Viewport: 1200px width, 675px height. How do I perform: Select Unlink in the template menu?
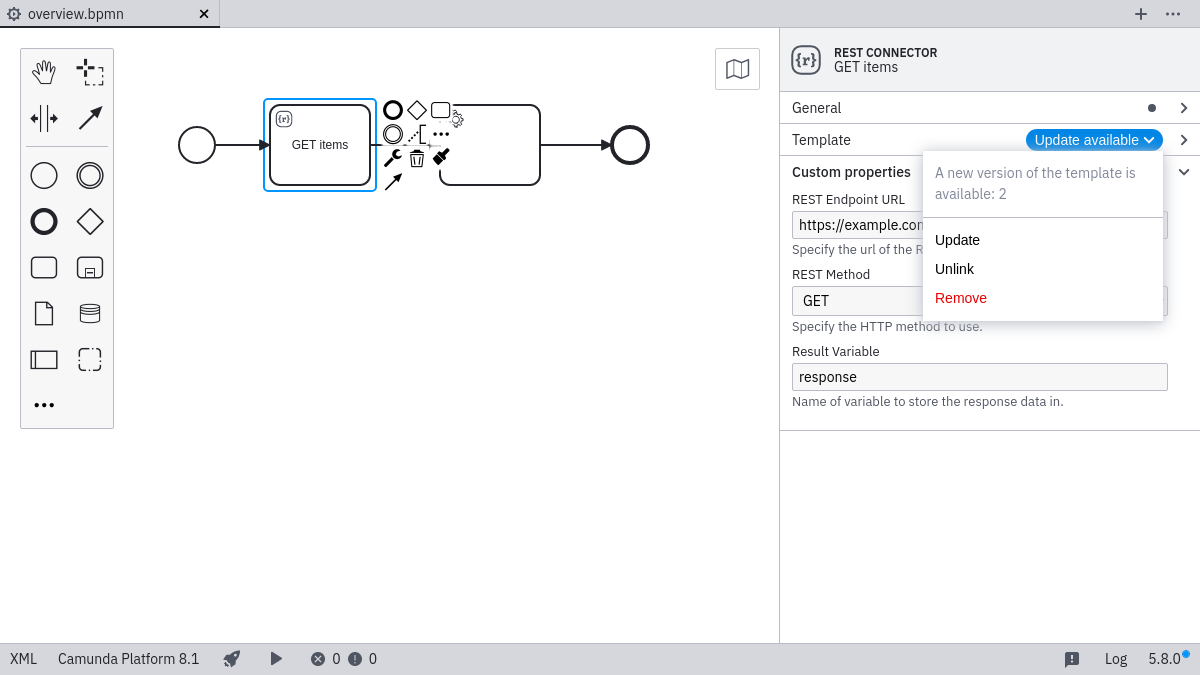tap(954, 269)
